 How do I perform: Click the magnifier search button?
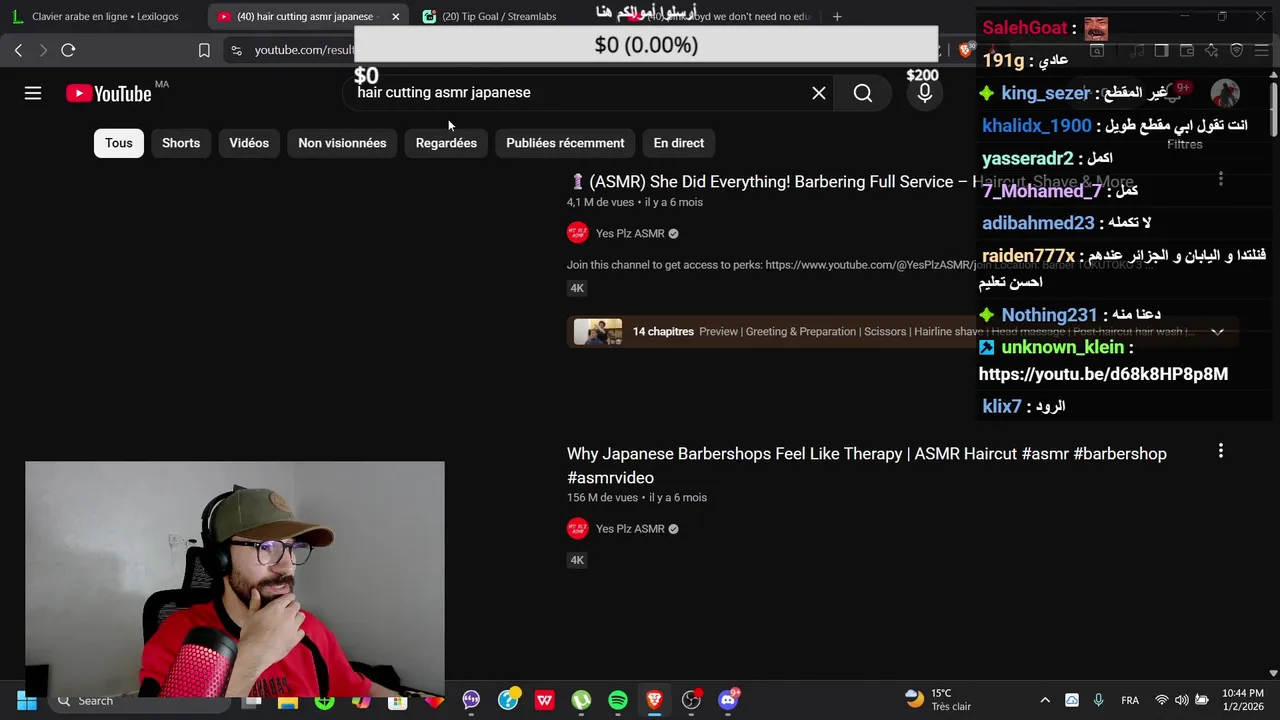863,93
